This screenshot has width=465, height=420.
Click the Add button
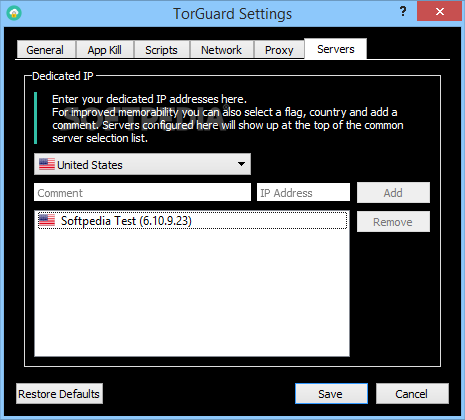[x=393, y=193]
